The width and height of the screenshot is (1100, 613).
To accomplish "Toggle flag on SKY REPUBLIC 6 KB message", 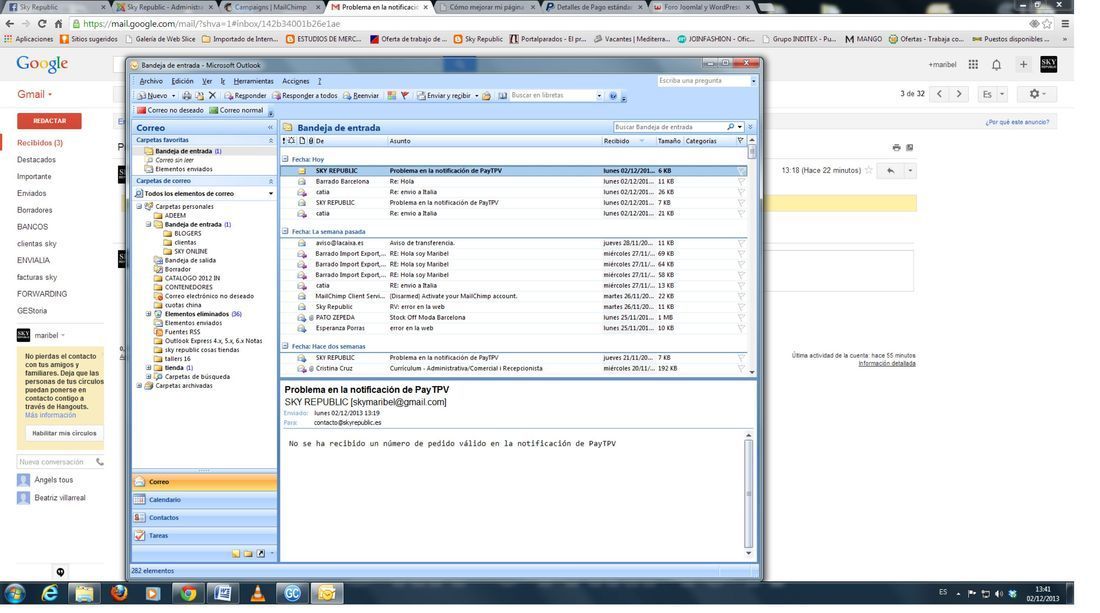I will pos(741,171).
